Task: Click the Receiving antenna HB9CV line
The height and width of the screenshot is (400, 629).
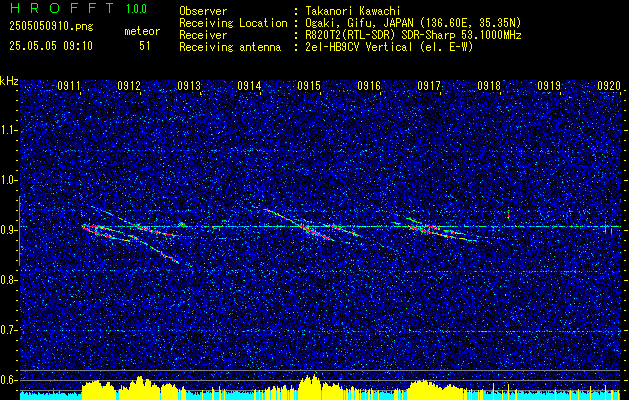Action: 326,47
